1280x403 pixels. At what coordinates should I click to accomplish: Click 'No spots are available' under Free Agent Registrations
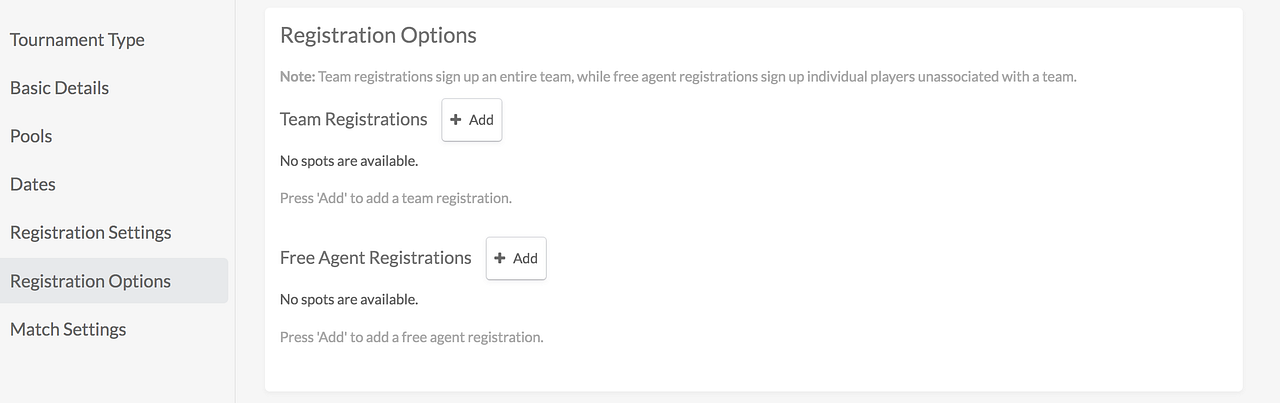tap(349, 299)
